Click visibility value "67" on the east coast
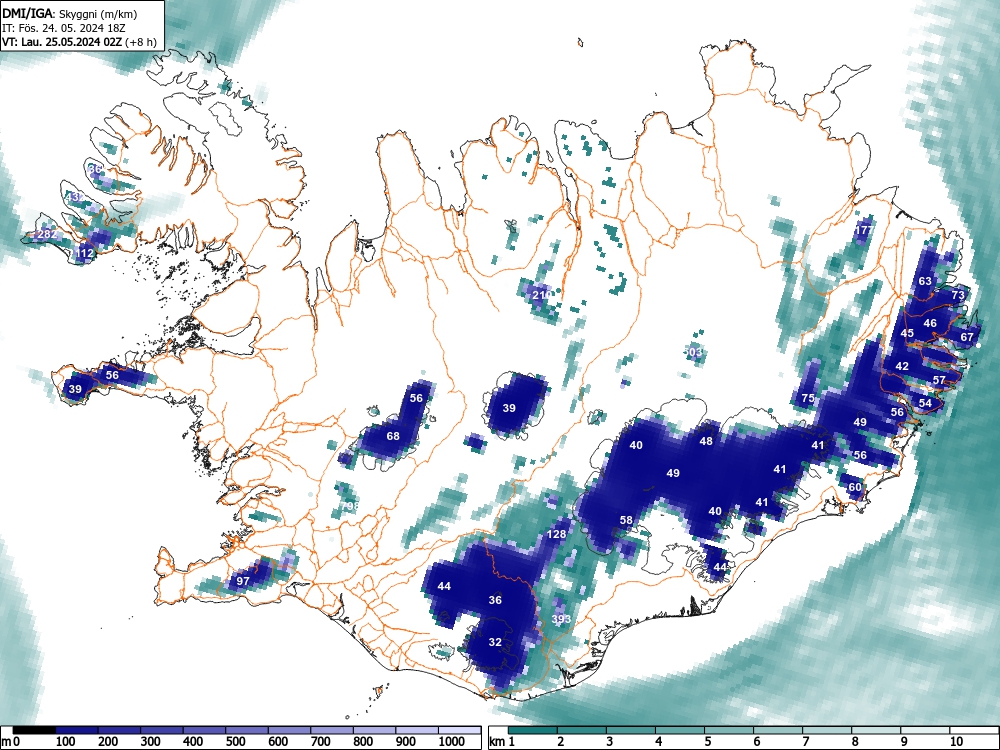Image resolution: width=1000 pixels, height=750 pixels. pyautogui.click(x=967, y=337)
